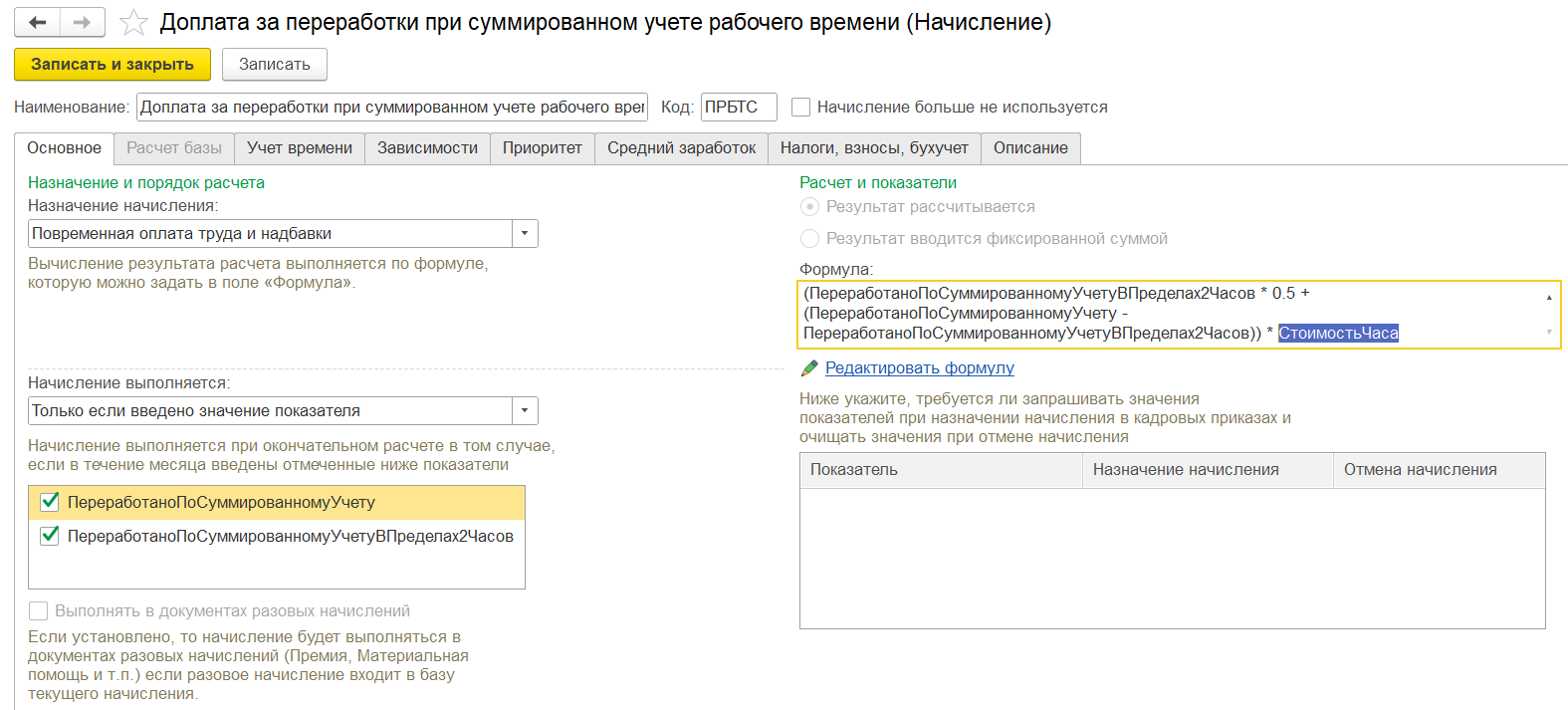Add form to favorites with star icon
This screenshot has width=1568, height=710.
pyautogui.click(x=133, y=22)
